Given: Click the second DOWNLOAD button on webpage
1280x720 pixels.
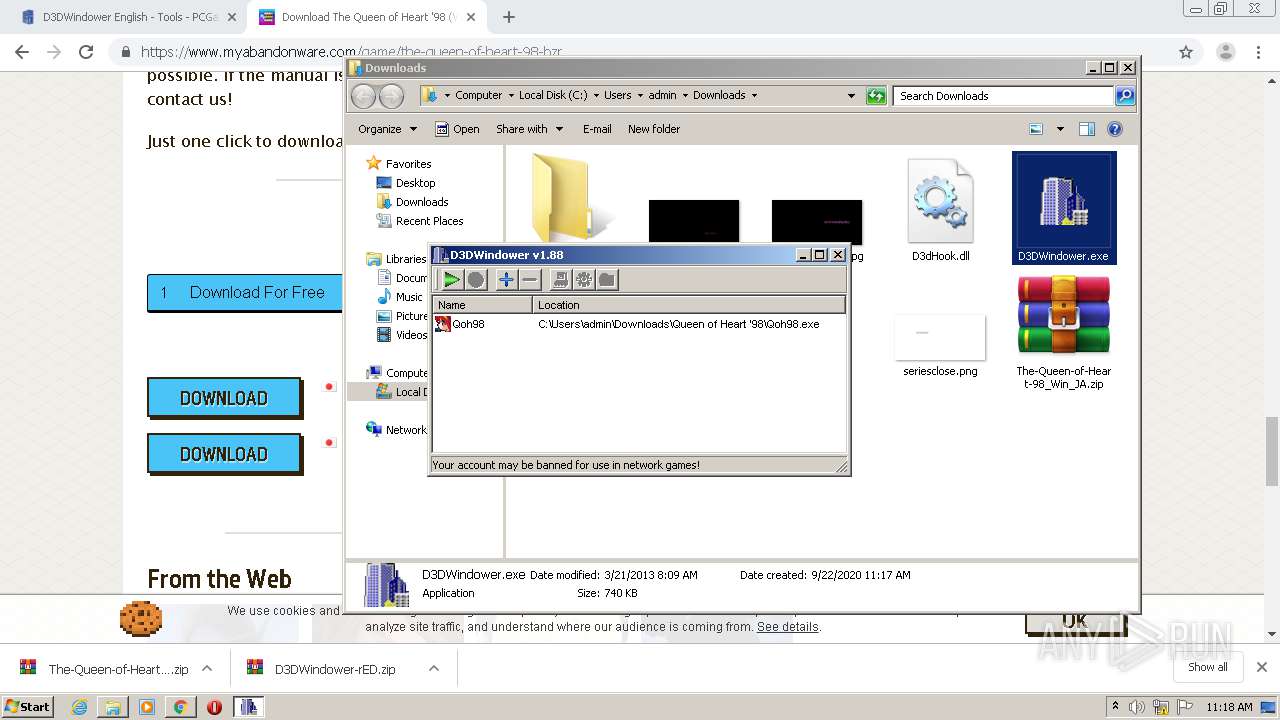Looking at the screenshot, I should (x=224, y=454).
